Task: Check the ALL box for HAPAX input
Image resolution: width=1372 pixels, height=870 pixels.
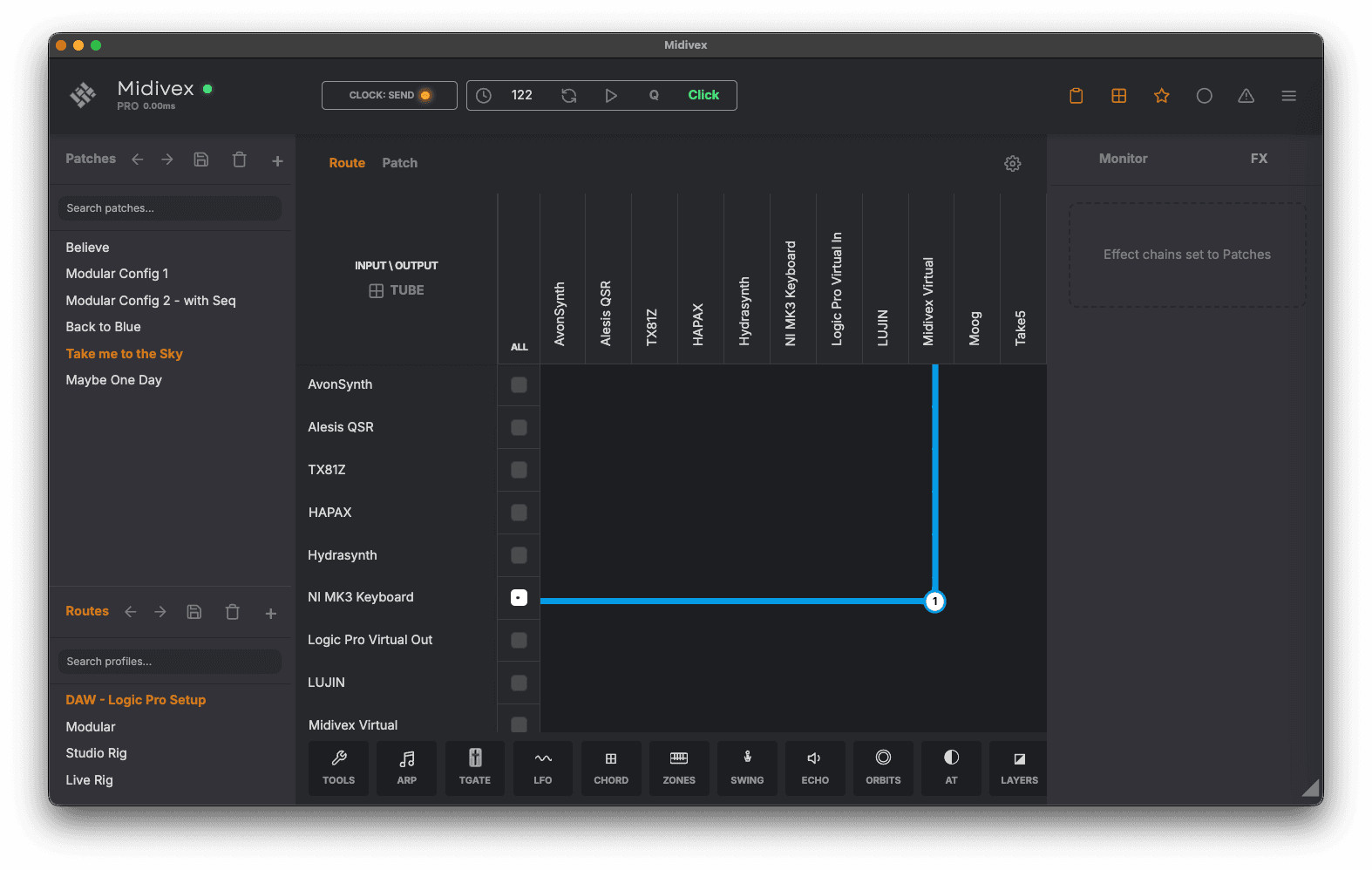Action: [519, 513]
